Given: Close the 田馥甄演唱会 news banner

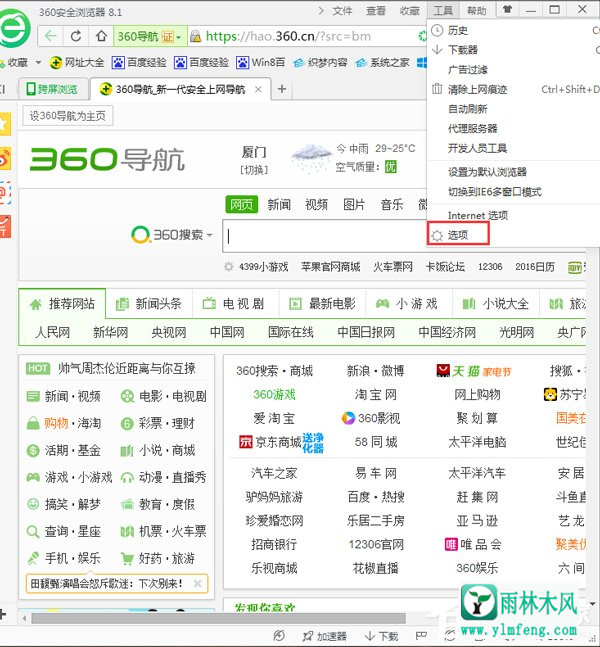Looking at the screenshot, I should pyautogui.click(x=198, y=583).
